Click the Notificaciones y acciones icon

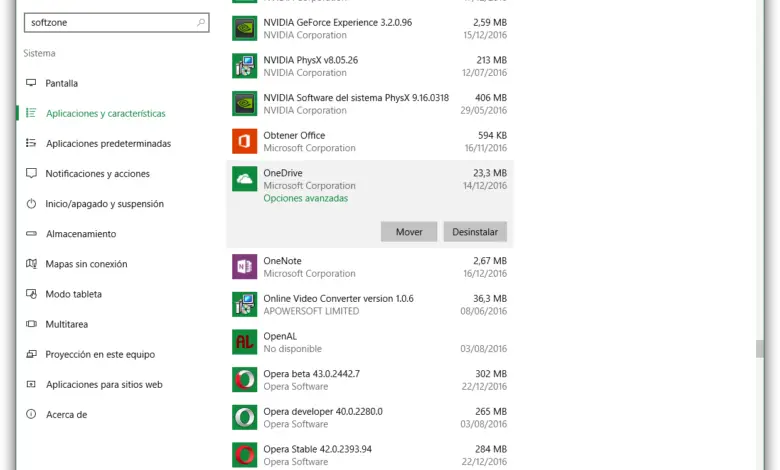tap(31, 173)
